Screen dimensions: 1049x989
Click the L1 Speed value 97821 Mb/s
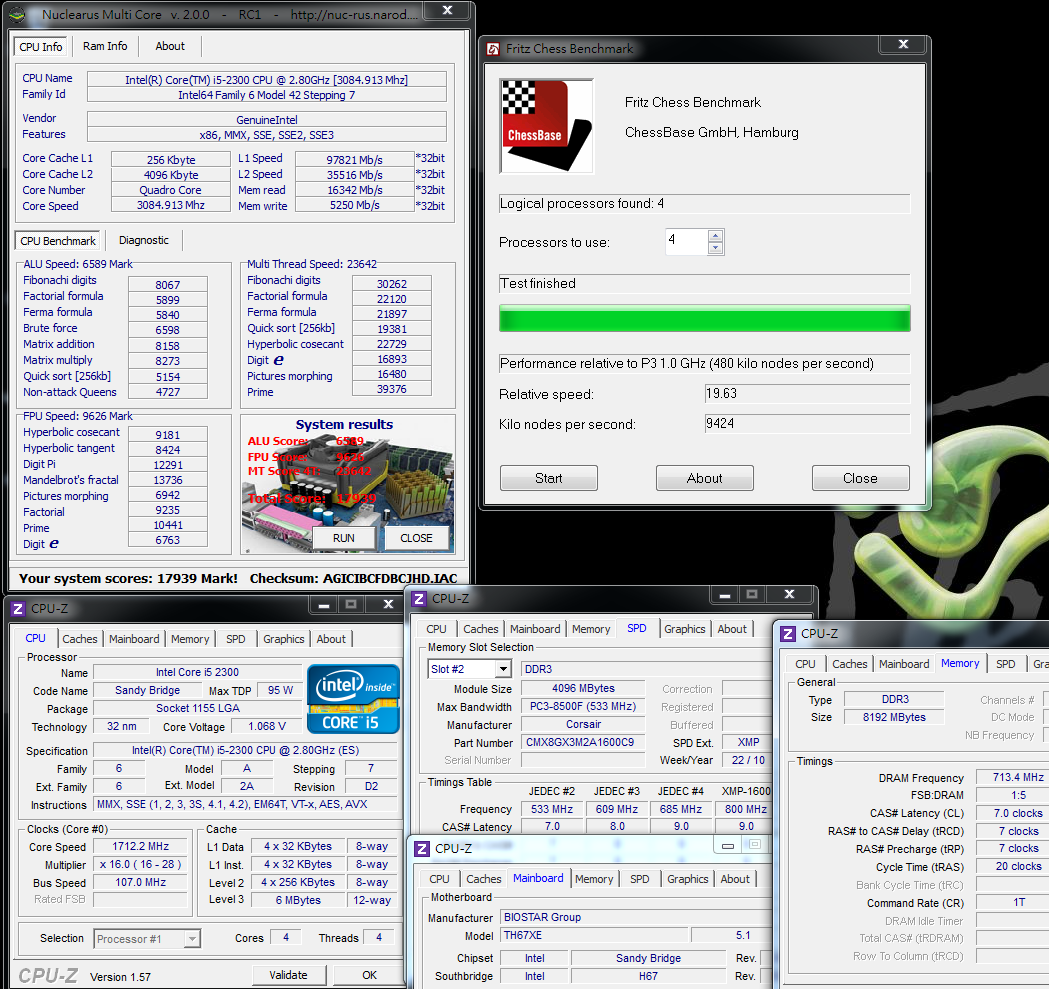click(x=355, y=159)
